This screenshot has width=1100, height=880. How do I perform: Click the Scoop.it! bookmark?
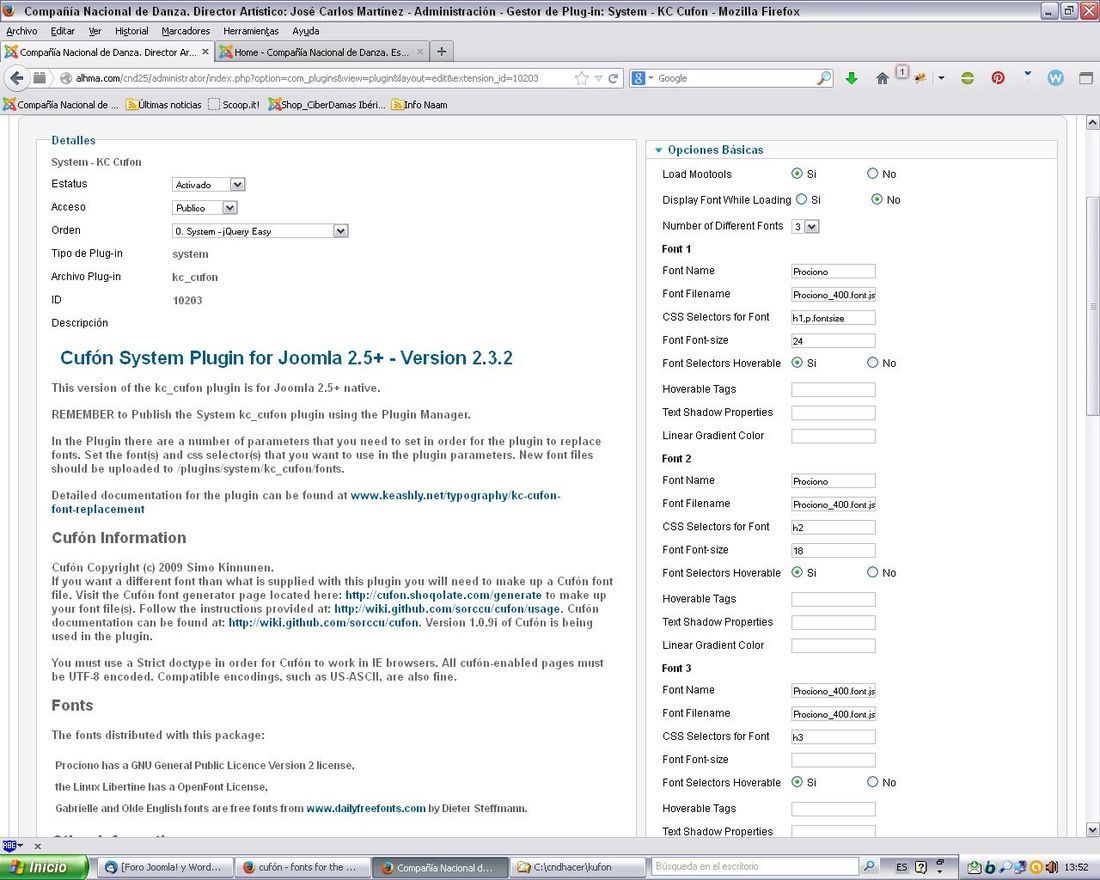coord(234,105)
